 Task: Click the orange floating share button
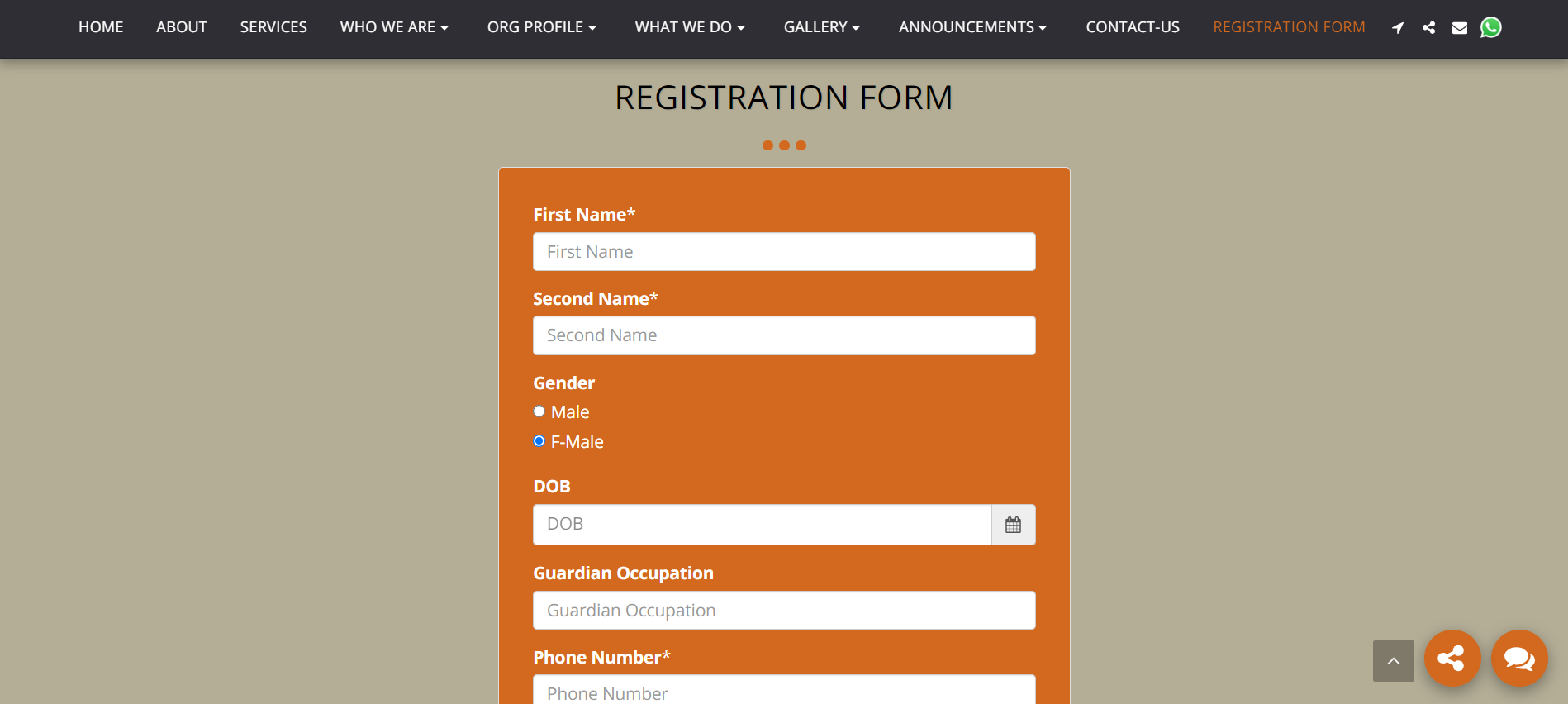click(1452, 659)
